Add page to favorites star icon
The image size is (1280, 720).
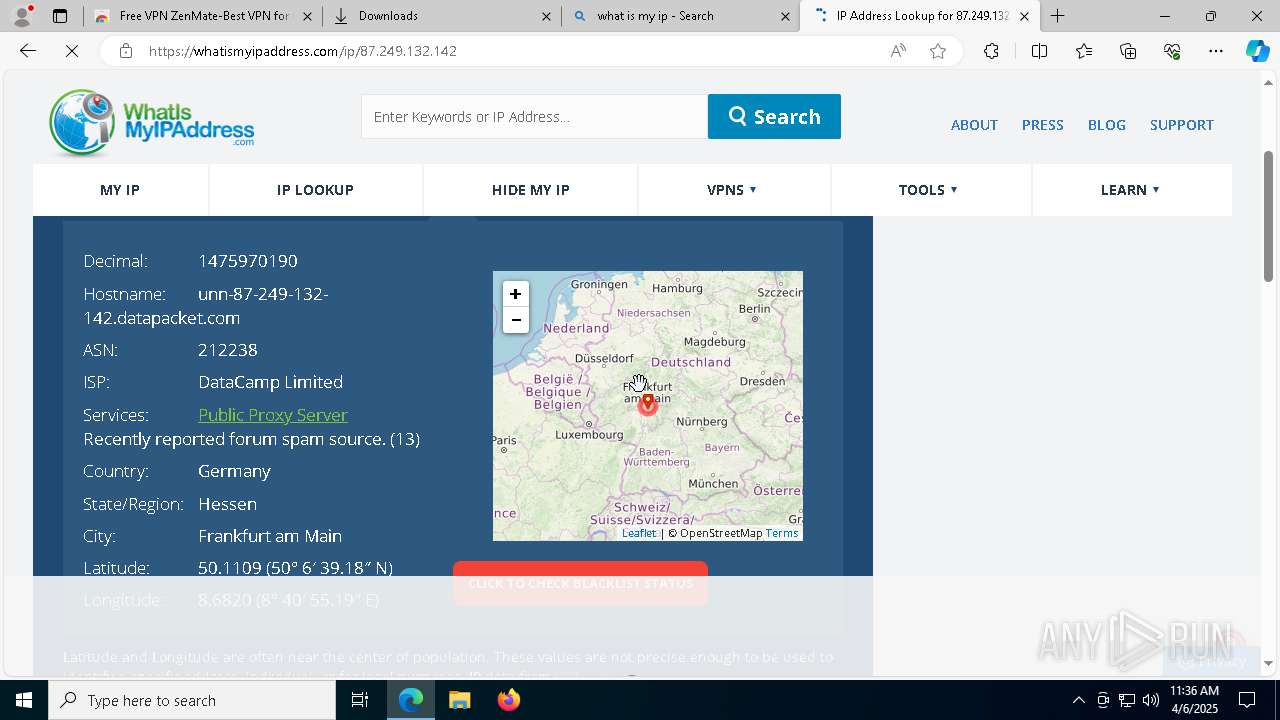tap(938, 51)
